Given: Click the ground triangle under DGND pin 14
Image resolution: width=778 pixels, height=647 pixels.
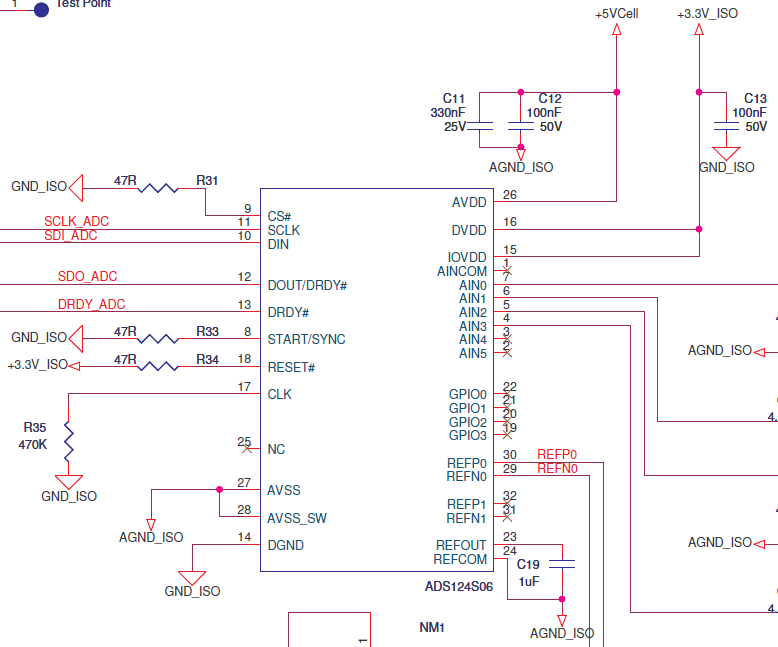Looking at the screenshot, I should coord(192,578).
